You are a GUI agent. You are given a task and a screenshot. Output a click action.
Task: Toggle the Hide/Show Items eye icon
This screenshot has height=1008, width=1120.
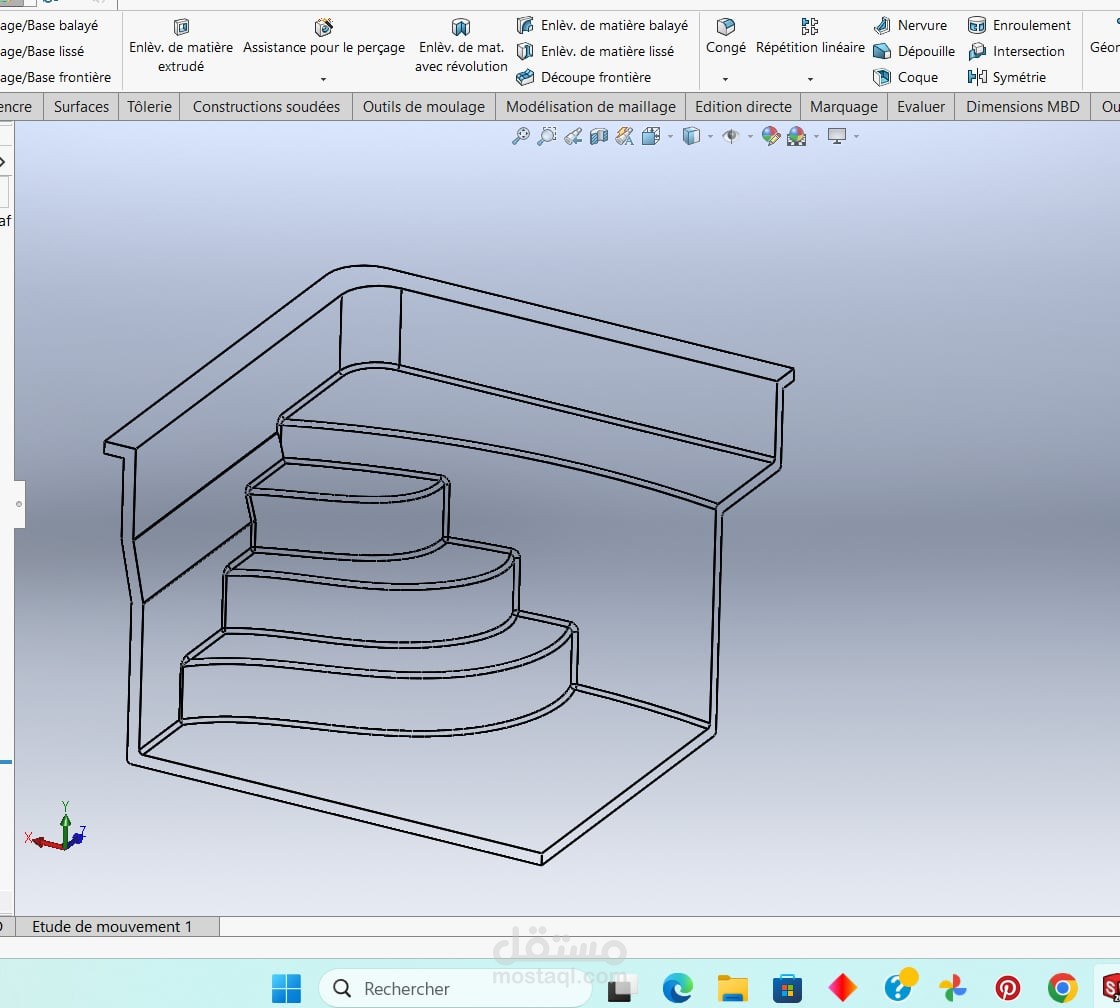tap(731, 136)
